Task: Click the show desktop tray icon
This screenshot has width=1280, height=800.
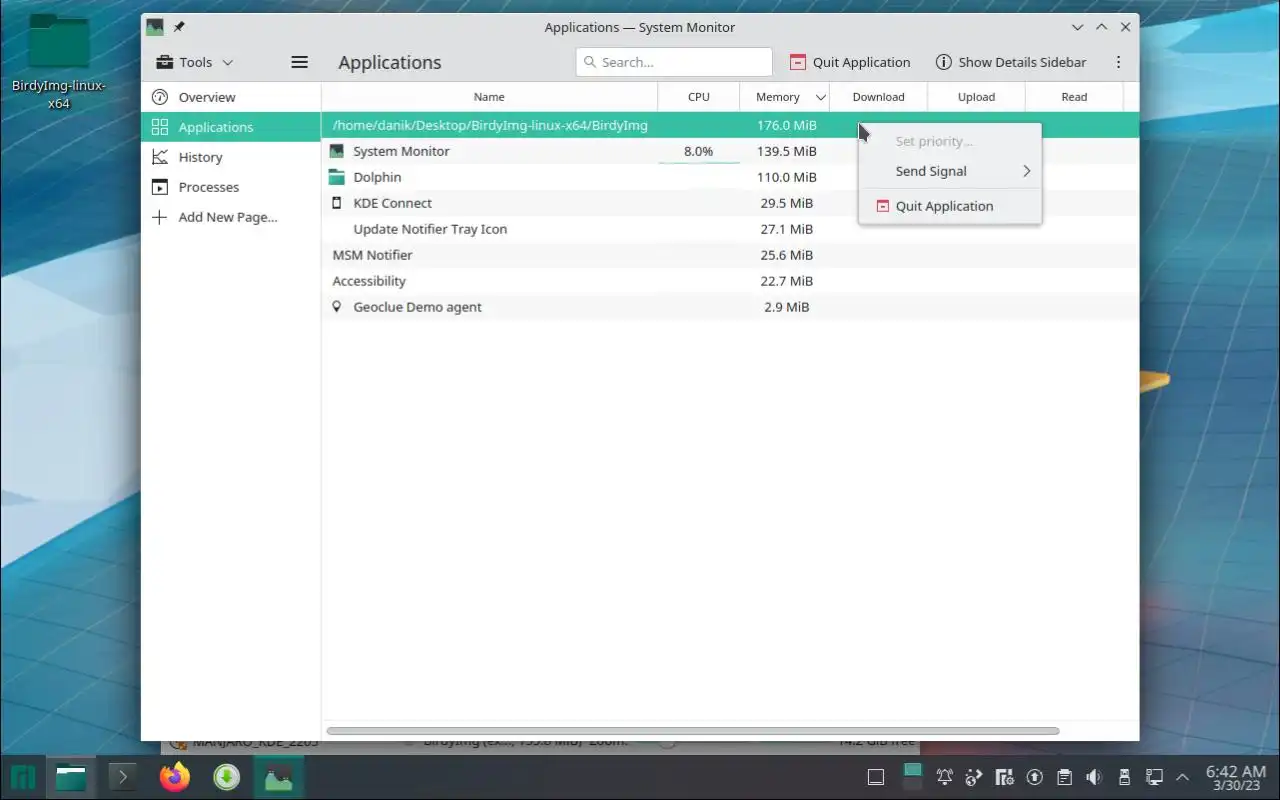Action: pyautogui.click(x=876, y=777)
